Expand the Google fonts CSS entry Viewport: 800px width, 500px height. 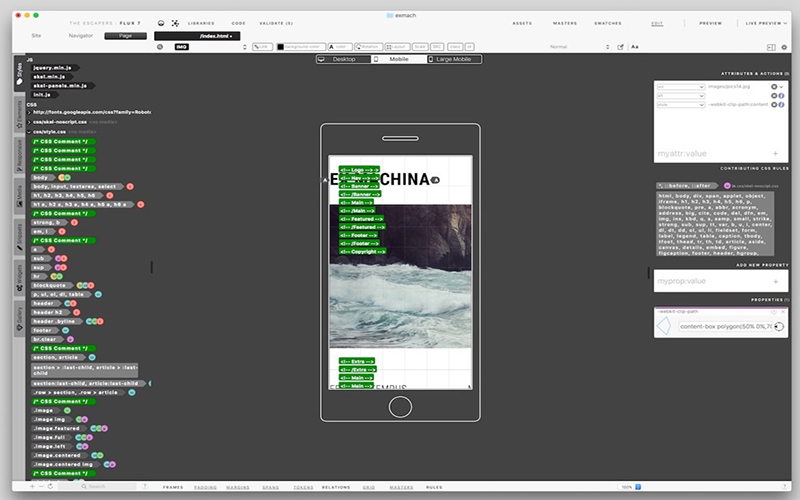[x=29, y=112]
